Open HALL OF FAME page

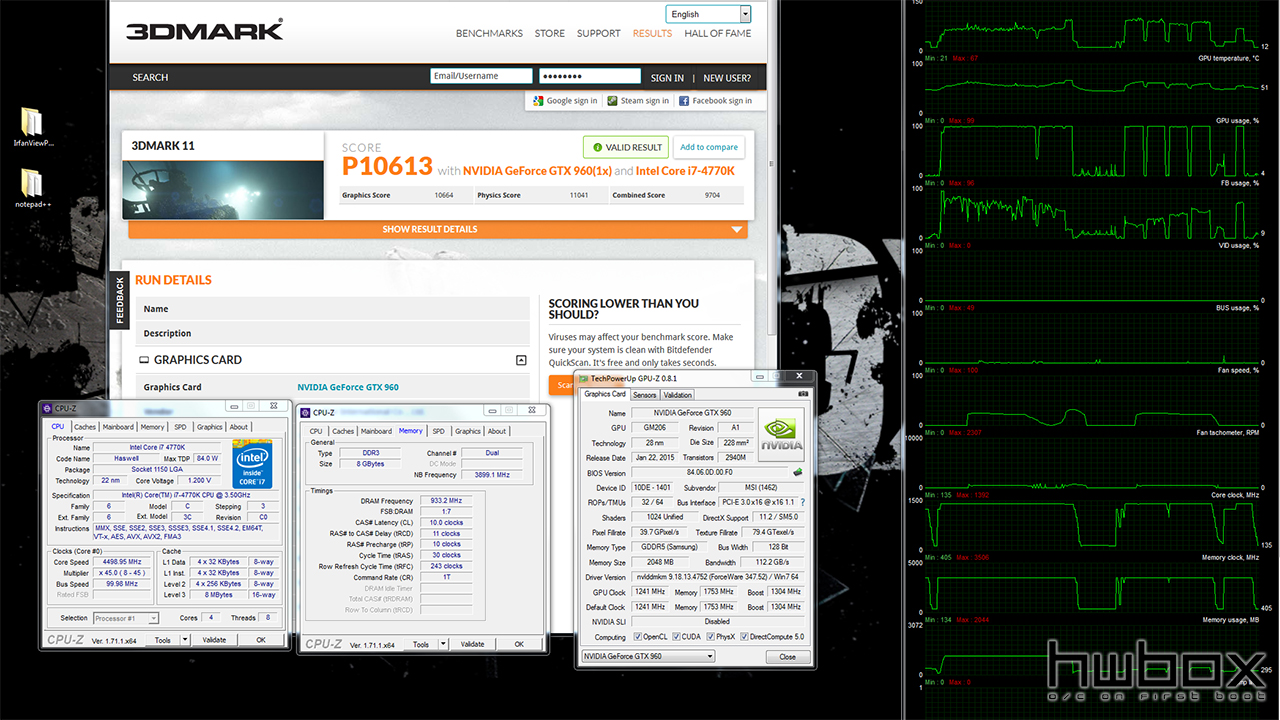[x=718, y=33]
